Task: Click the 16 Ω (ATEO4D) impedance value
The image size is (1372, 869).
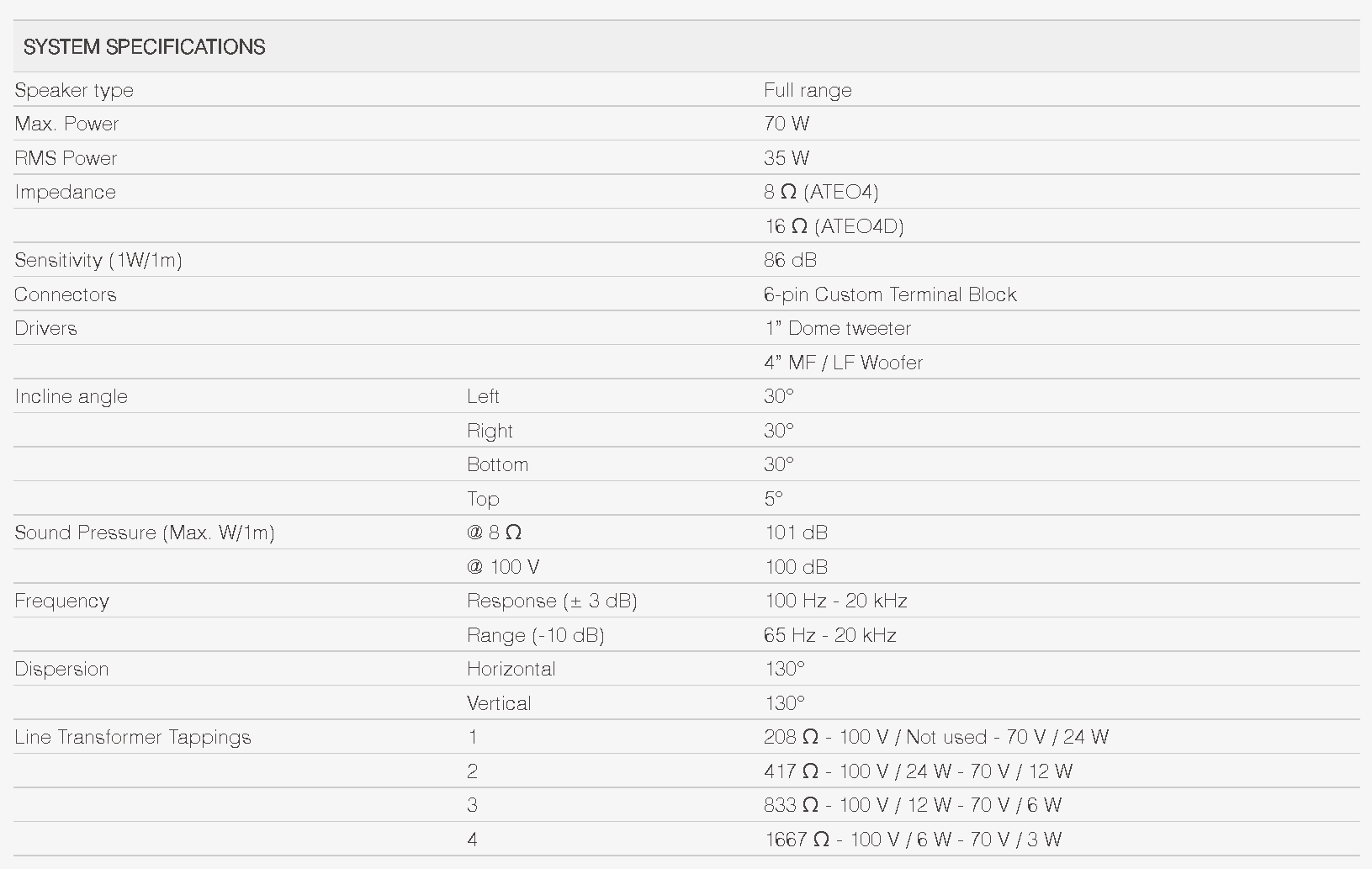Action: pos(834,226)
